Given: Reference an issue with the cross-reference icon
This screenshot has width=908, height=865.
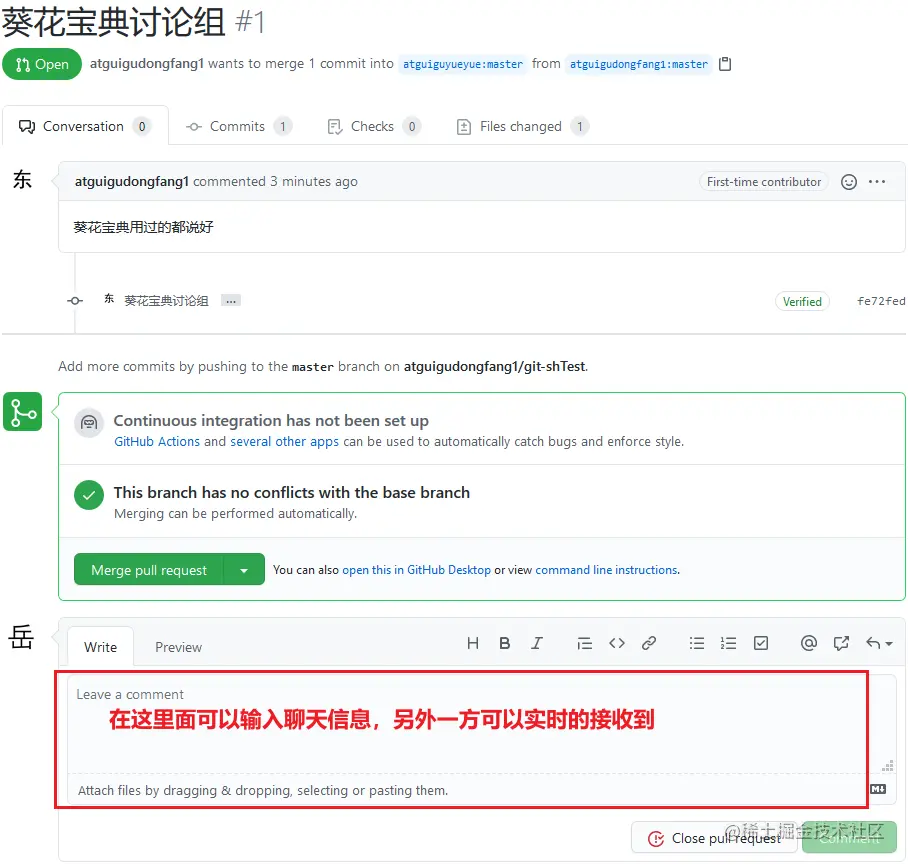Looking at the screenshot, I should tap(841, 643).
